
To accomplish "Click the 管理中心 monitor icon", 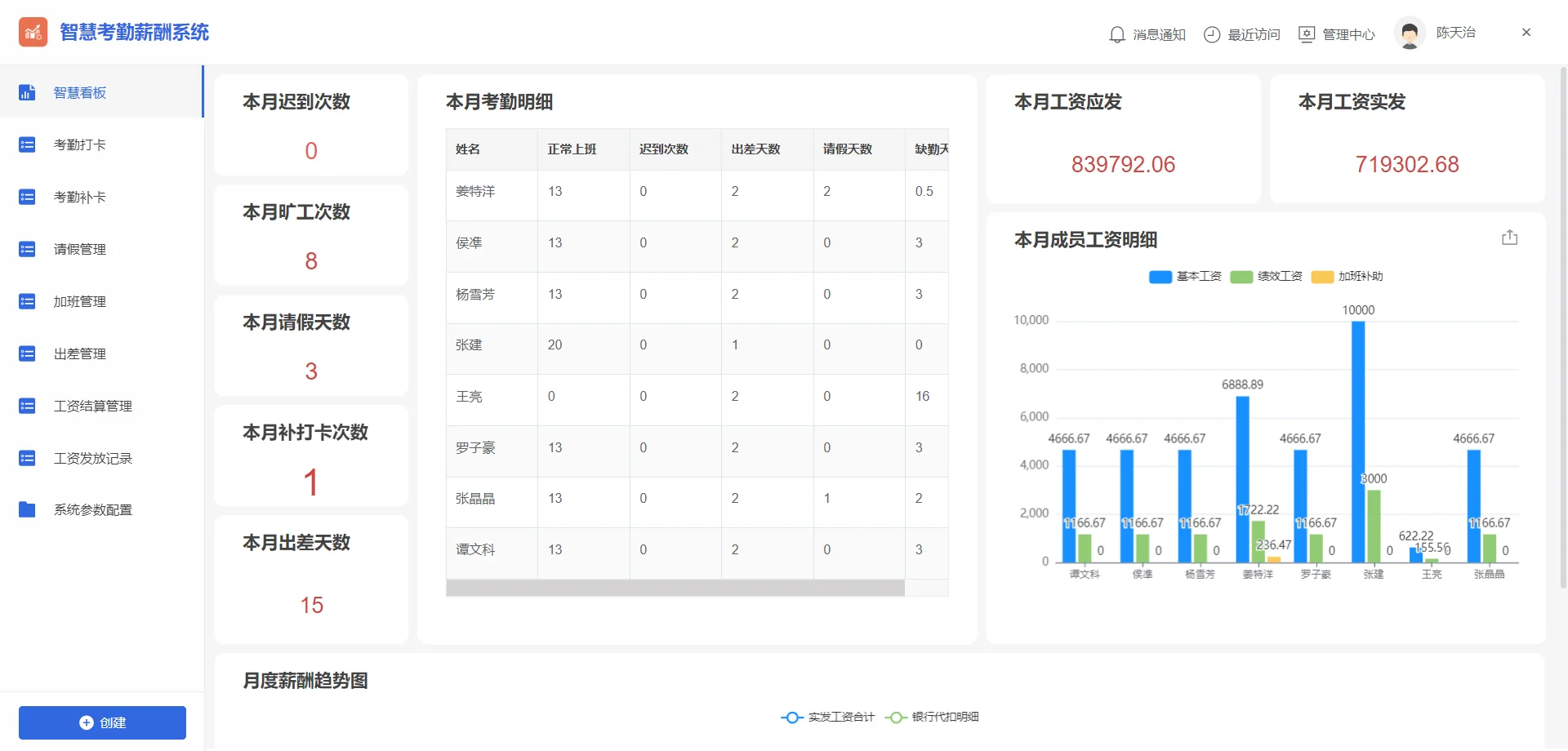I will [1307, 34].
